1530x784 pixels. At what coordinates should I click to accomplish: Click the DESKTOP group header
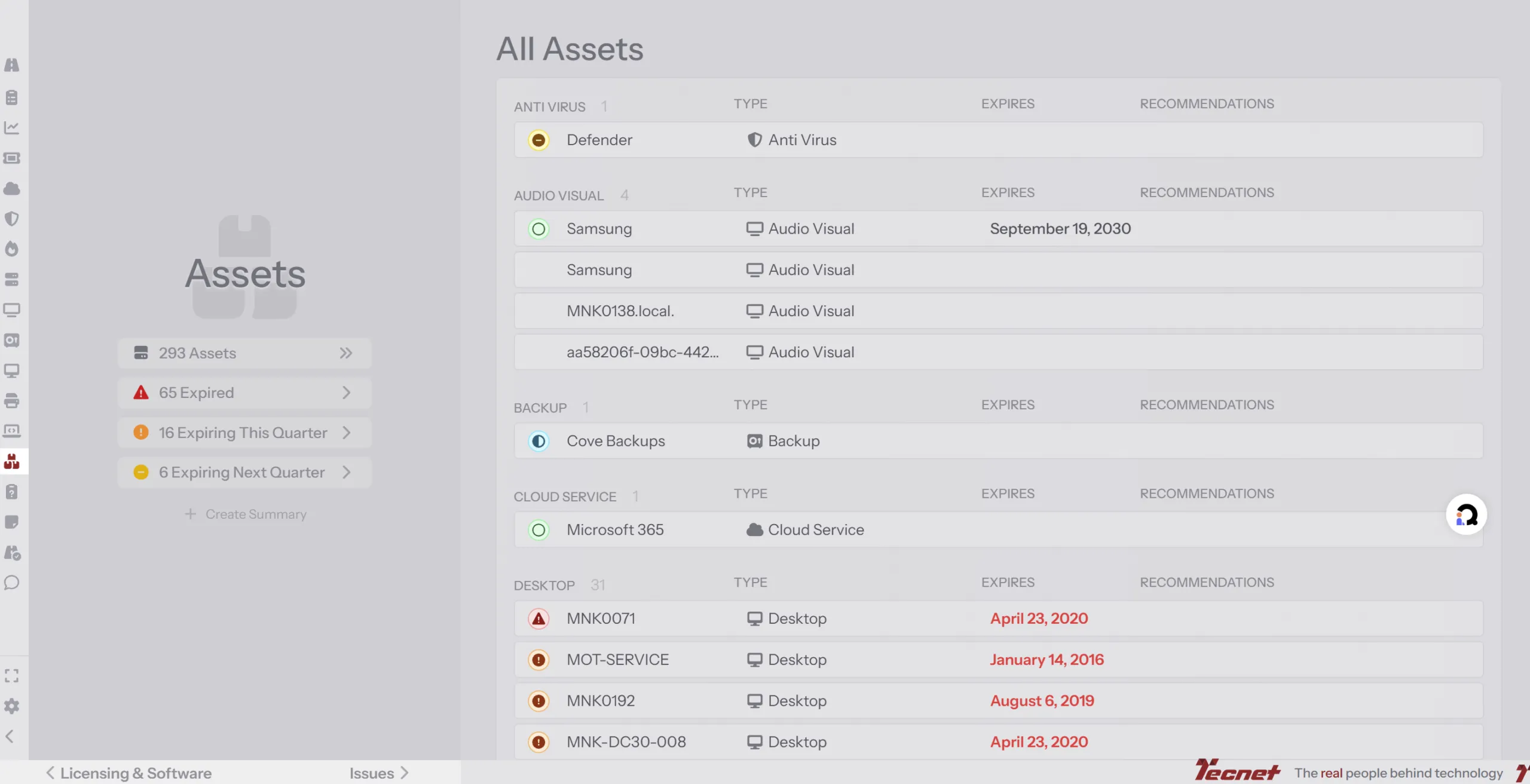click(544, 585)
